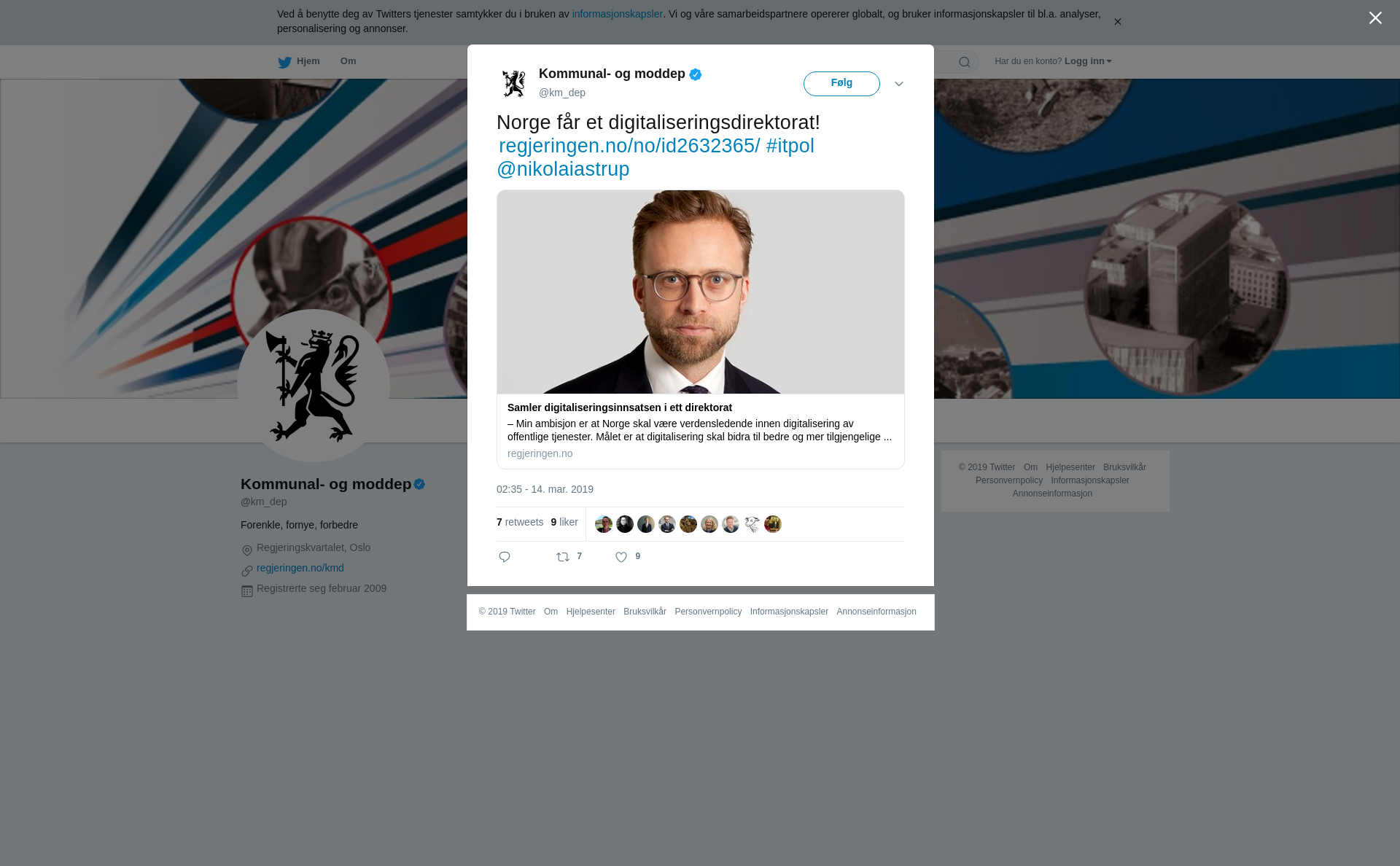Open the Kommunal- og moddep avatar in tweet
This screenshot has width=1400, height=866.
(514, 83)
